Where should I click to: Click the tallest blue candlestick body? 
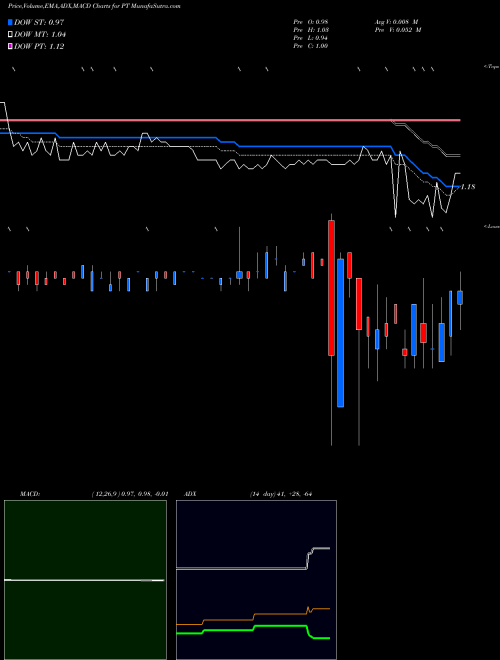340,333
